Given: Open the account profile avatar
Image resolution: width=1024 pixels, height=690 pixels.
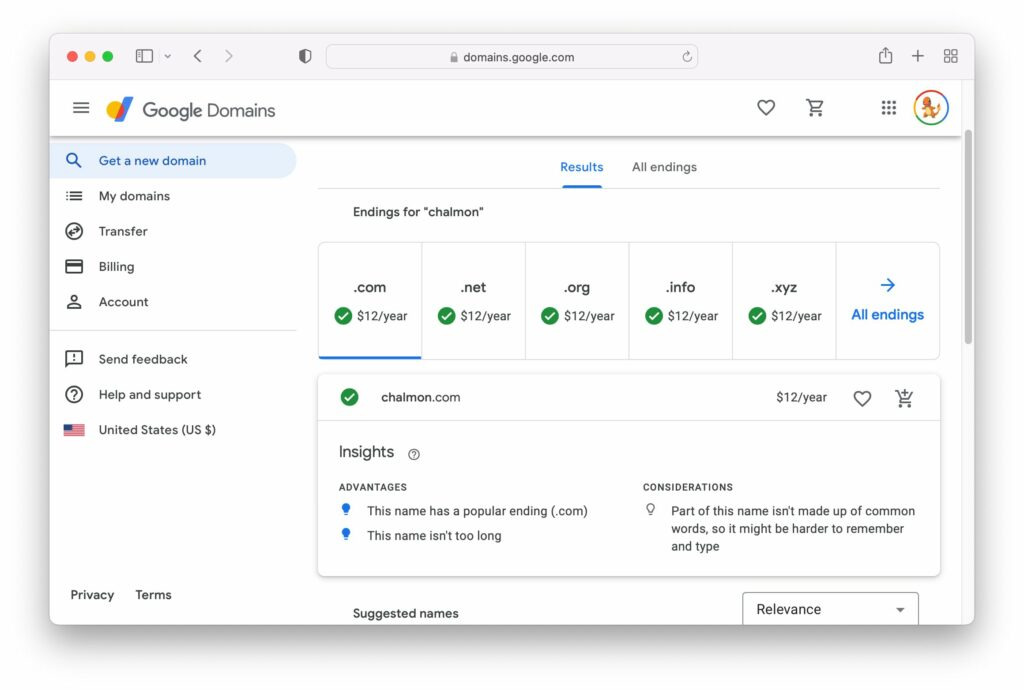Looking at the screenshot, I should coord(931,108).
